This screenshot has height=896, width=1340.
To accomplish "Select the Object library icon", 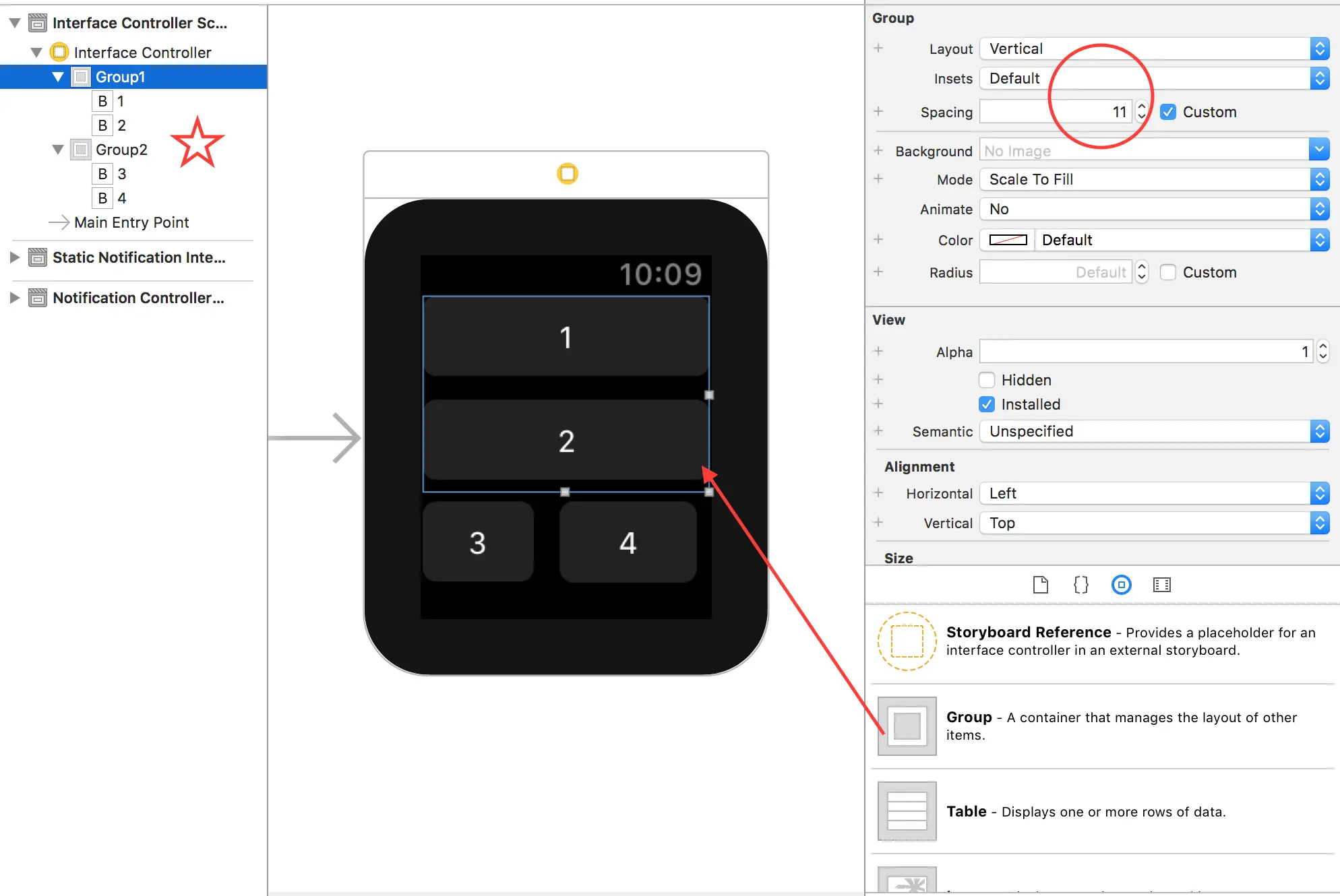I will click(x=1121, y=585).
